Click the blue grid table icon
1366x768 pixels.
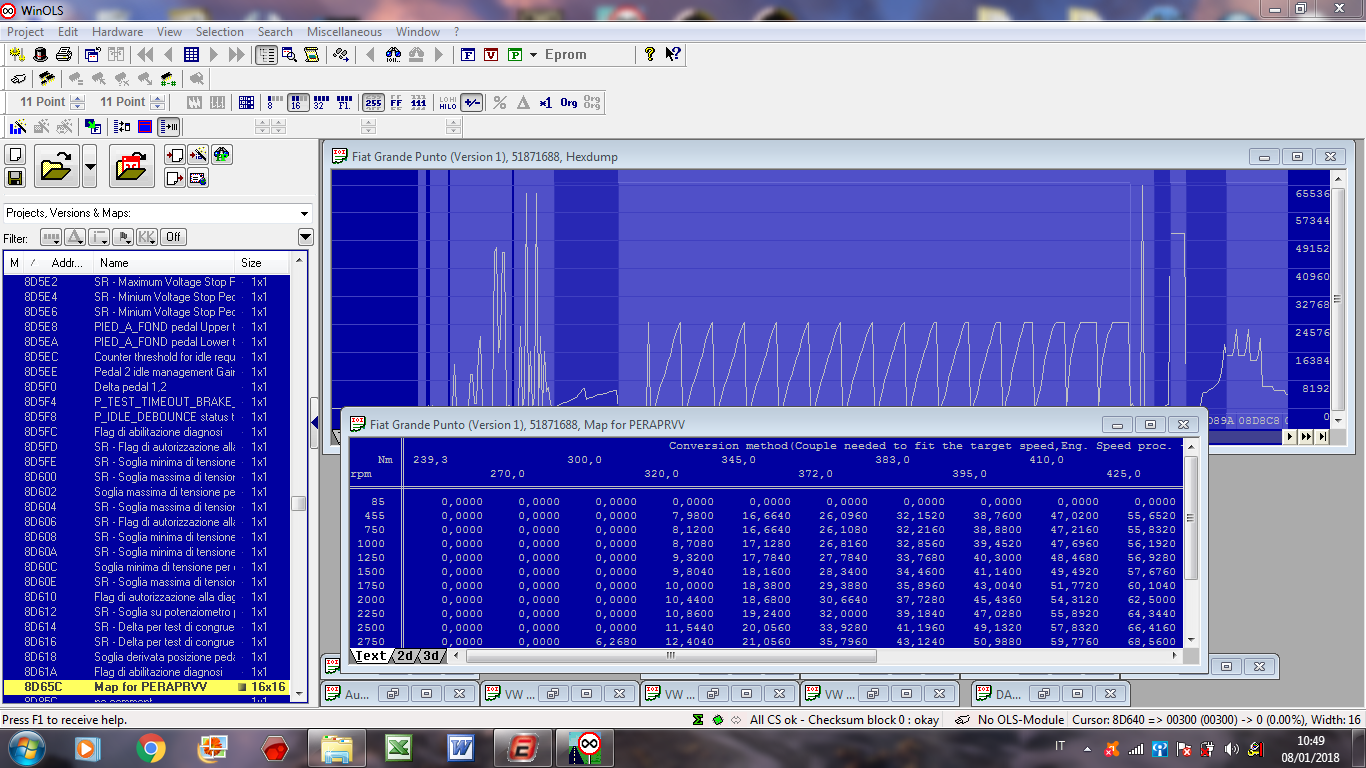pos(191,55)
